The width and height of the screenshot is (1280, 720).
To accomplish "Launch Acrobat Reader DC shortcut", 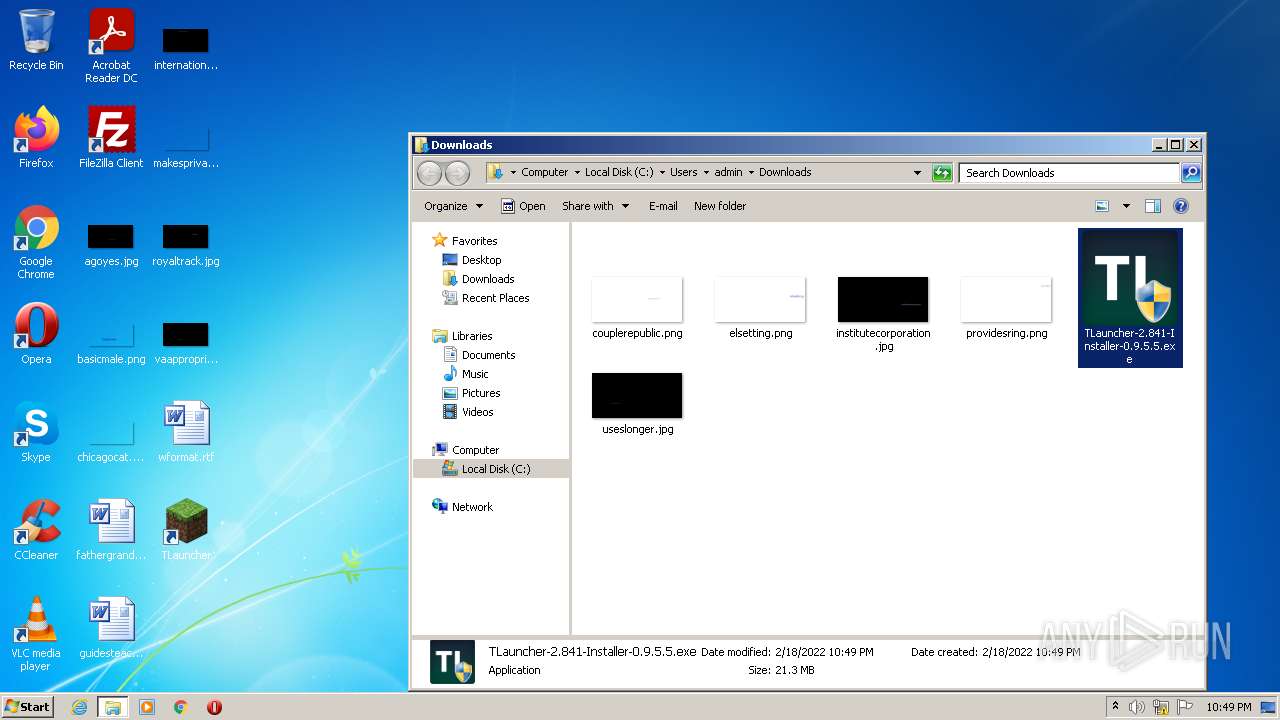I will click(111, 46).
